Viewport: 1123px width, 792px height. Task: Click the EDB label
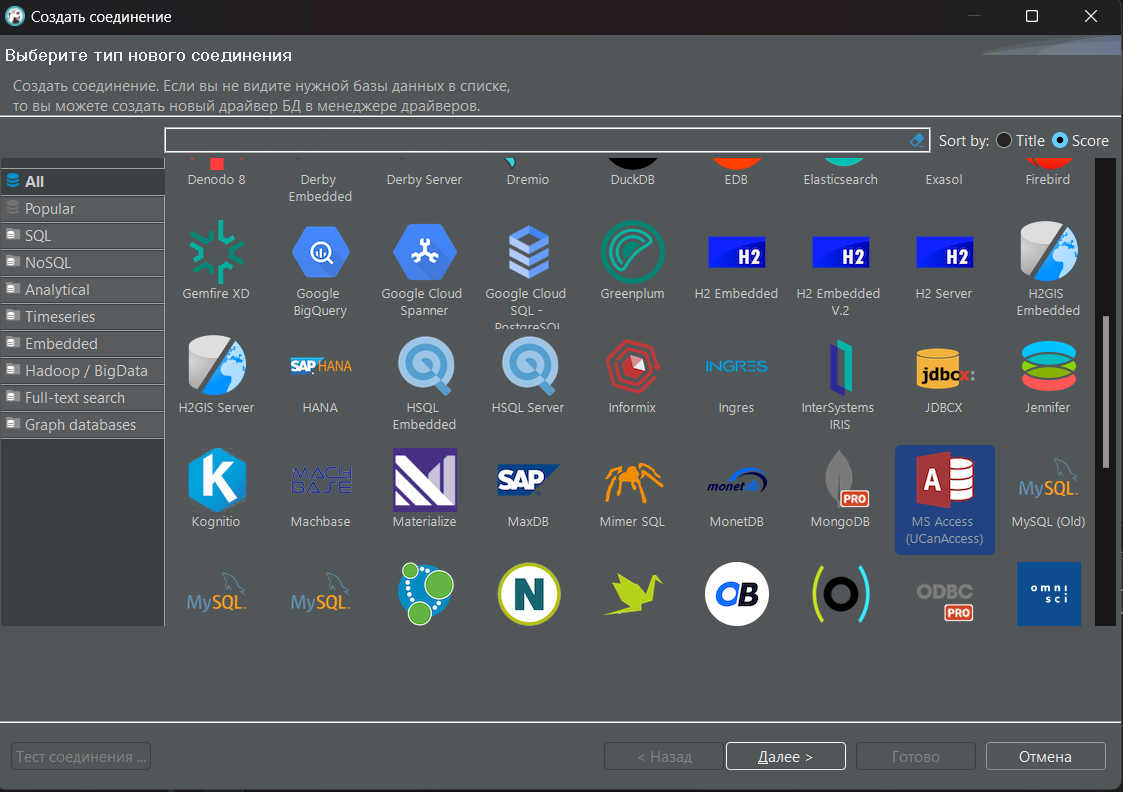pyautogui.click(x=736, y=180)
